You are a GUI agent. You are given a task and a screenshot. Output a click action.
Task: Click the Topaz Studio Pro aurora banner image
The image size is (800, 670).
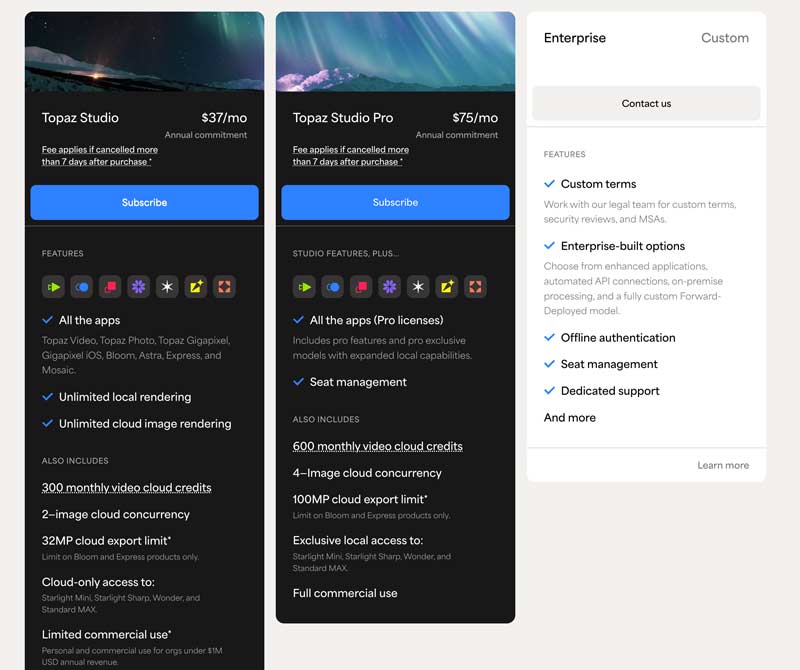coord(395,52)
